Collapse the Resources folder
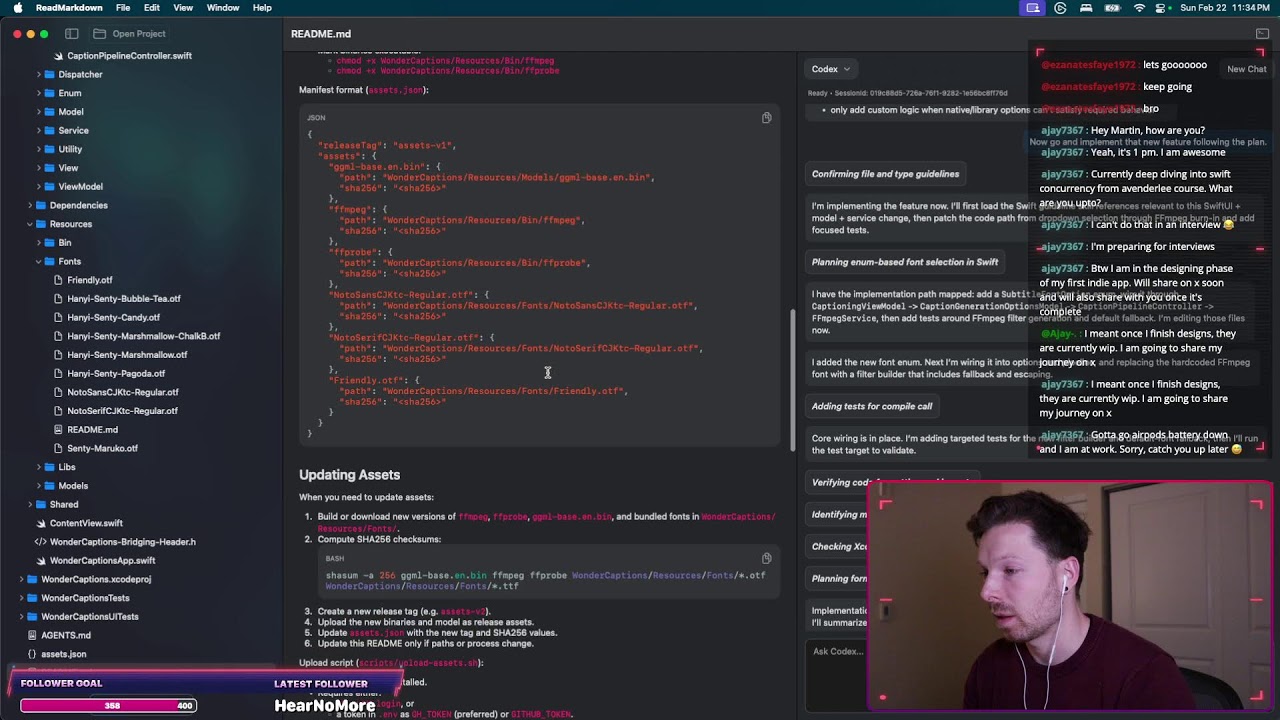 point(30,224)
